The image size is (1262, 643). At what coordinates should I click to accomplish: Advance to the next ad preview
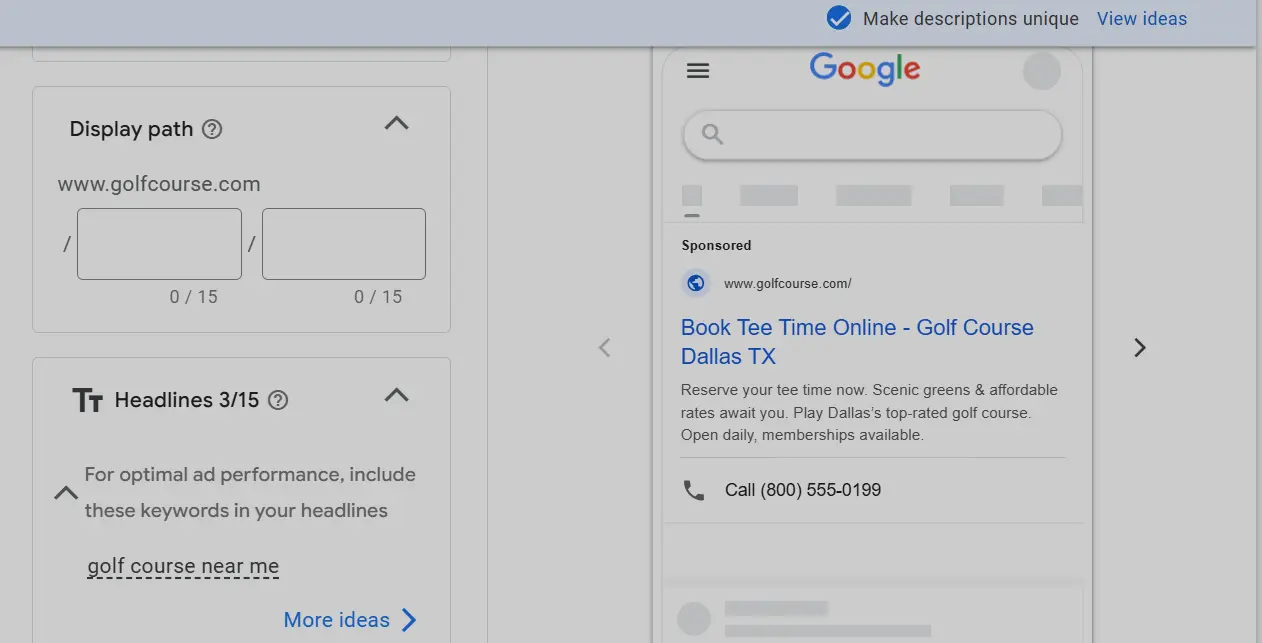click(x=1139, y=347)
